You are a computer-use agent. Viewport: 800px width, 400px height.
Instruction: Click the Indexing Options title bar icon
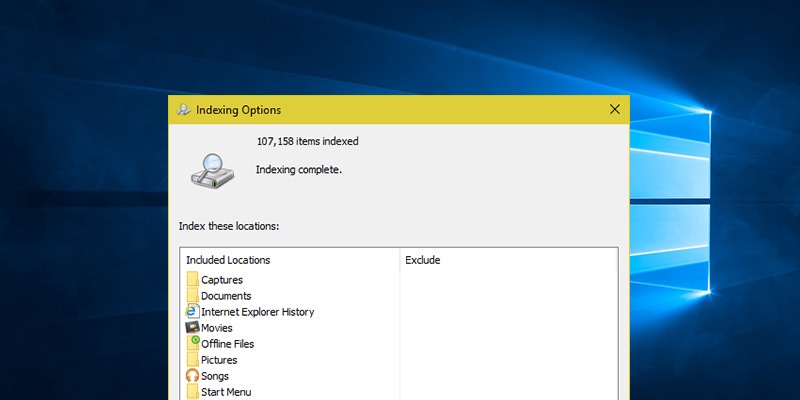184,110
